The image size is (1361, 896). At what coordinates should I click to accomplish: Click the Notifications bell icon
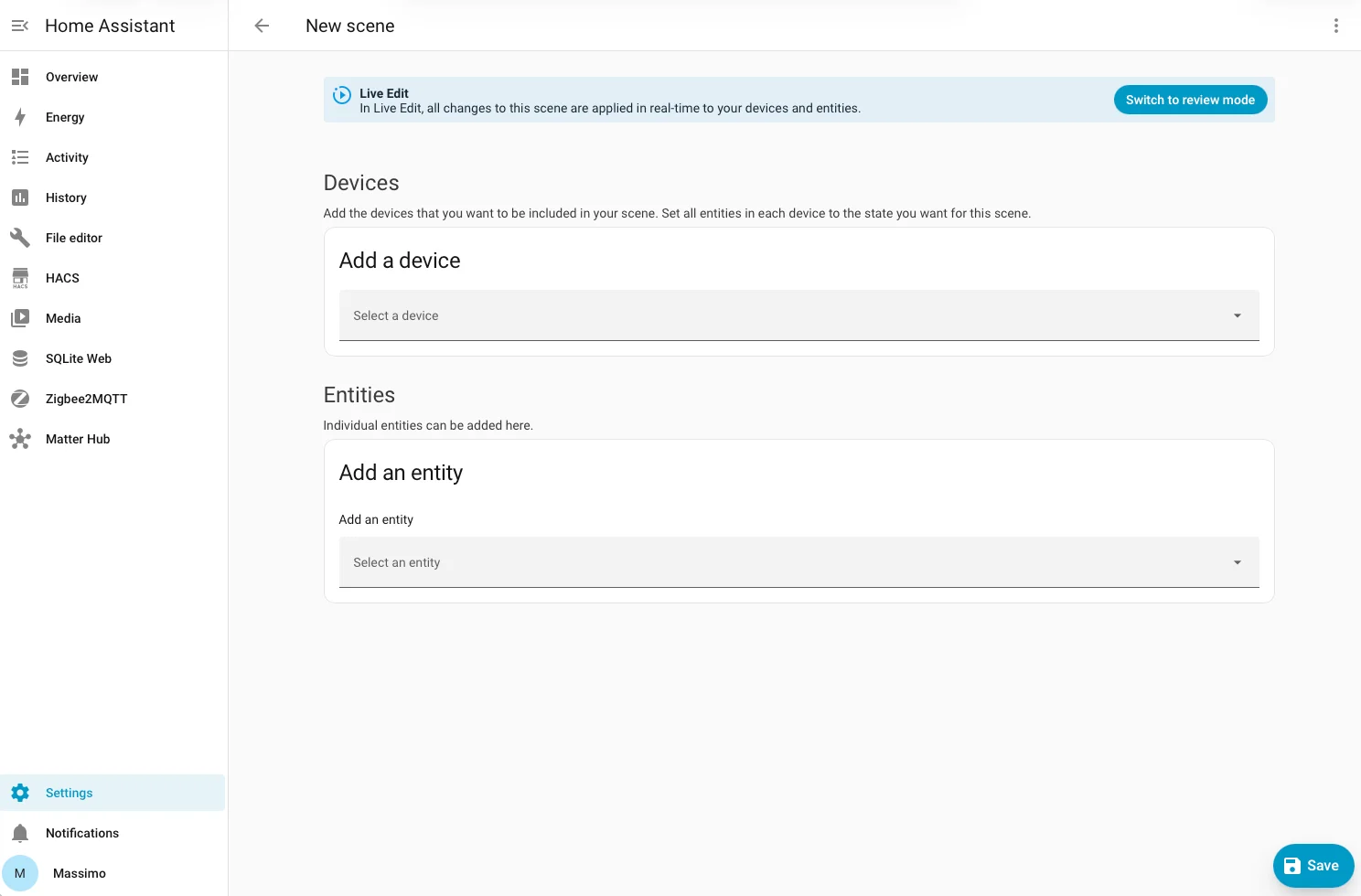point(20,833)
